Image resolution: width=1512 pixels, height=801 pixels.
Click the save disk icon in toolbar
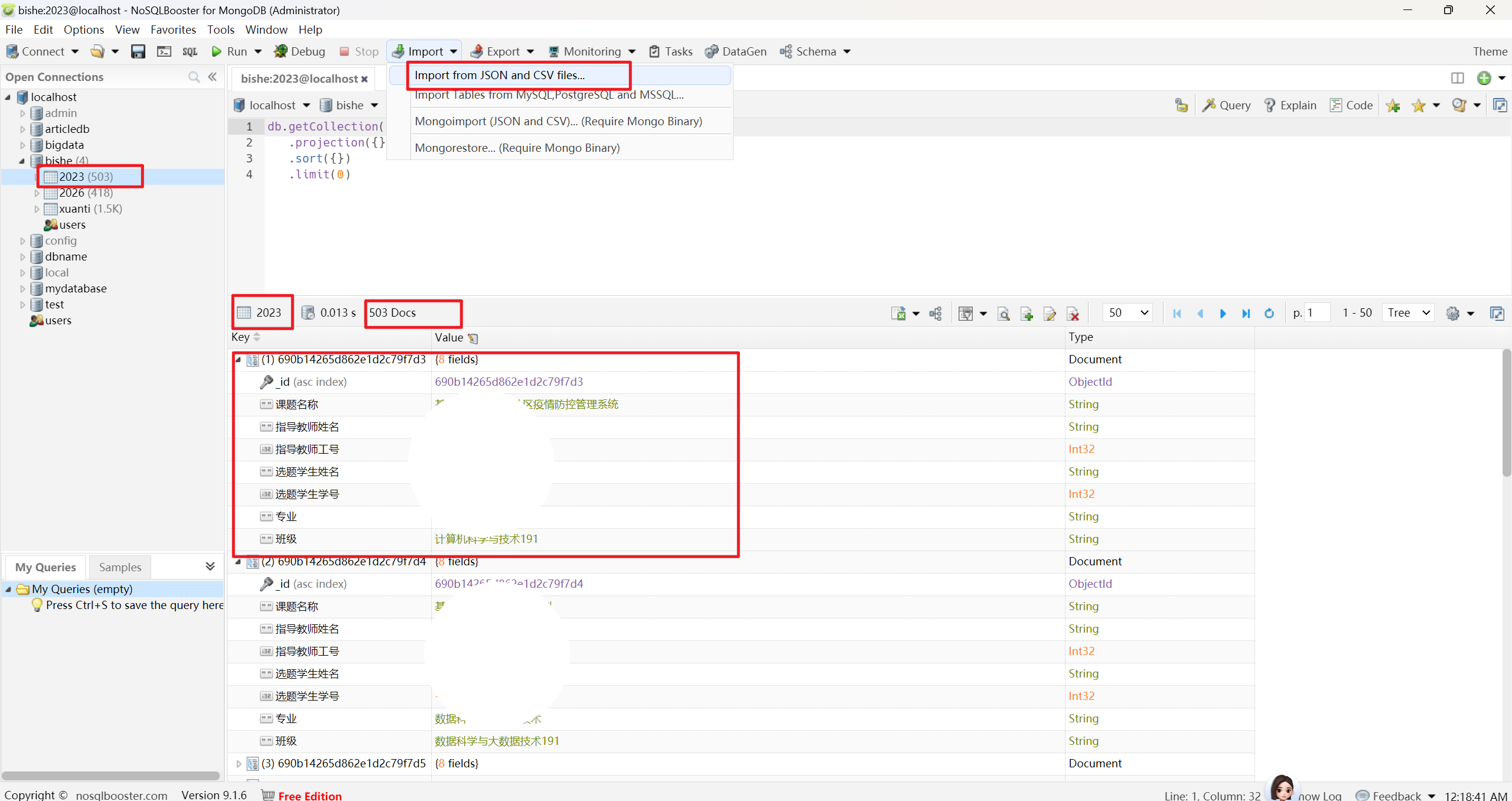pyautogui.click(x=138, y=51)
